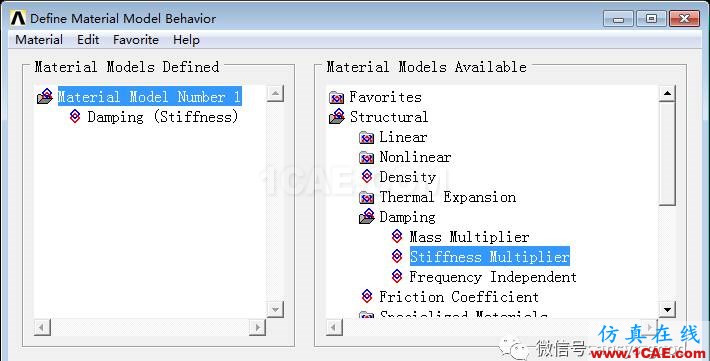Image resolution: width=710 pixels, height=361 pixels.
Task: Open the Help menu
Action: (x=186, y=40)
